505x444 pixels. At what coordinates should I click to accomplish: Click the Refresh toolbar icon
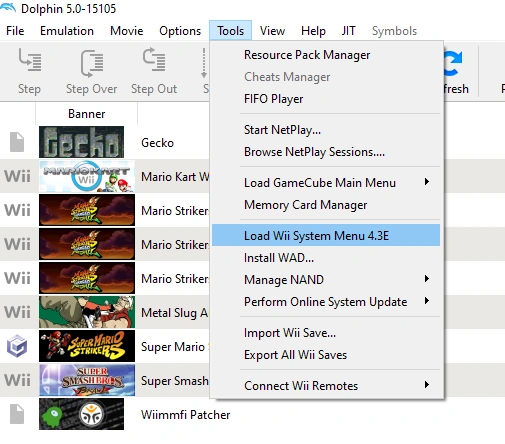click(x=453, y=63)
